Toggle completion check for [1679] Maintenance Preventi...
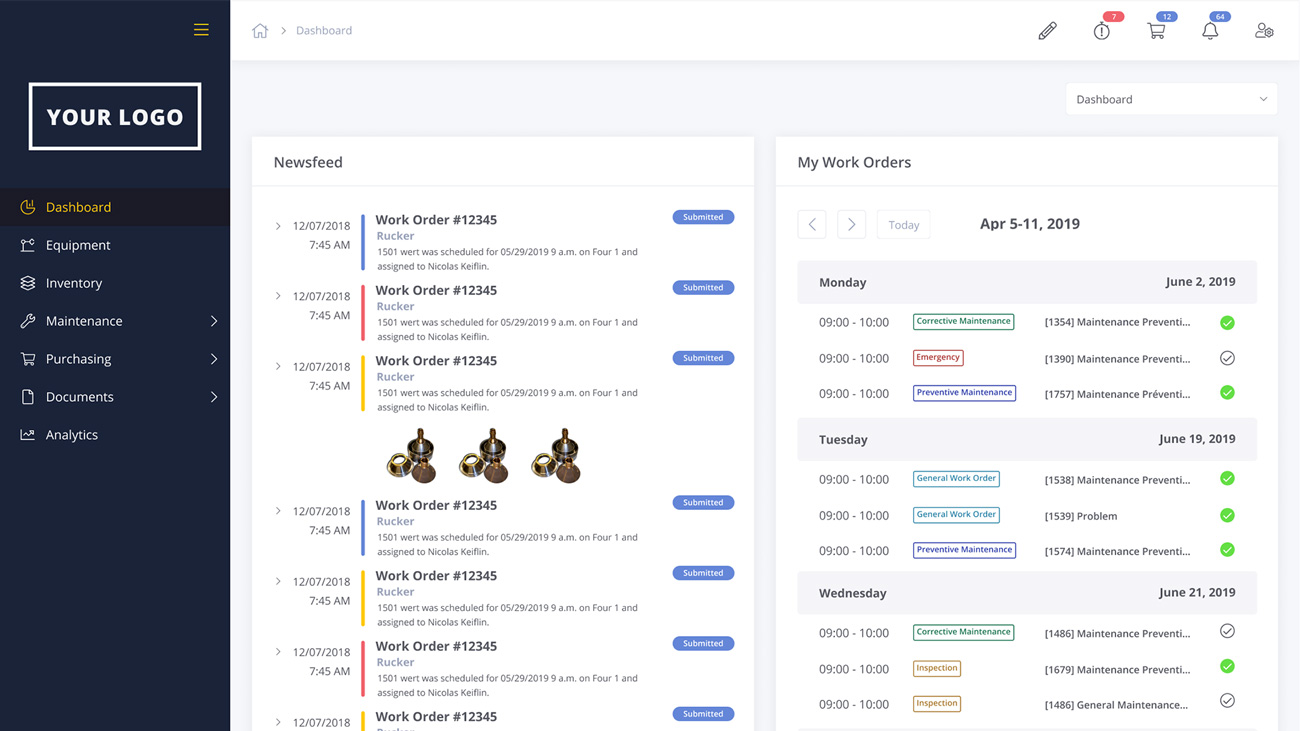This screenshot has height=731, width=1300. pos(1227,667)
